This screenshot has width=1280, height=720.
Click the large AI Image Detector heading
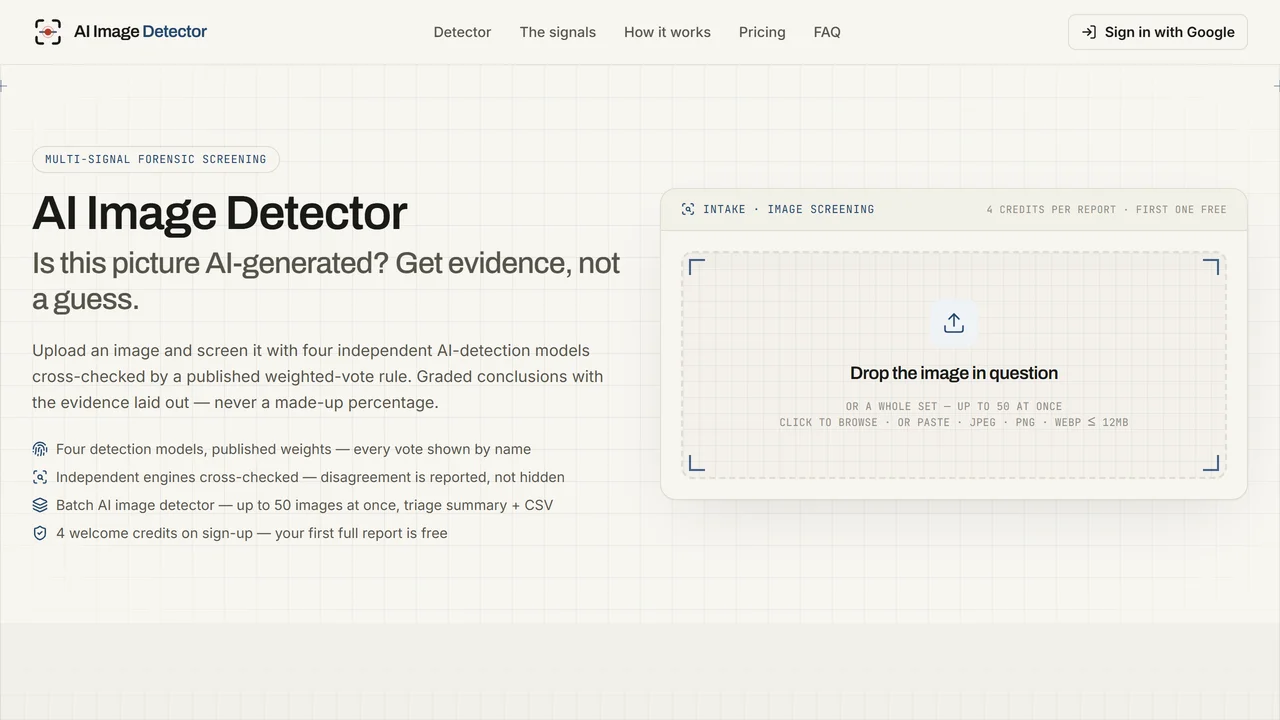pyautogui.click(x=220, y=213)
